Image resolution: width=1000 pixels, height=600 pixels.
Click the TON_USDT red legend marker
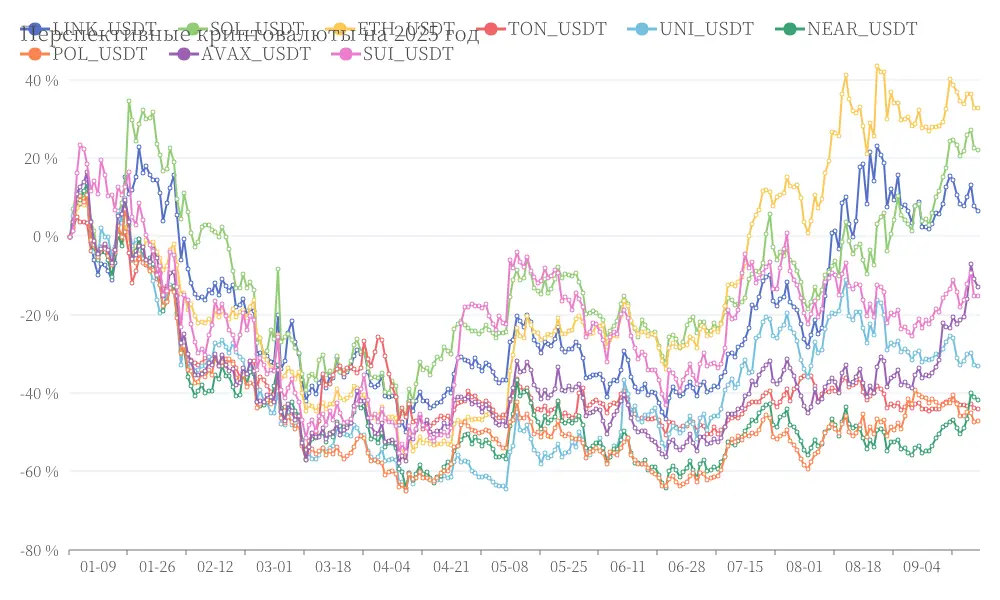tap(490, 29)
